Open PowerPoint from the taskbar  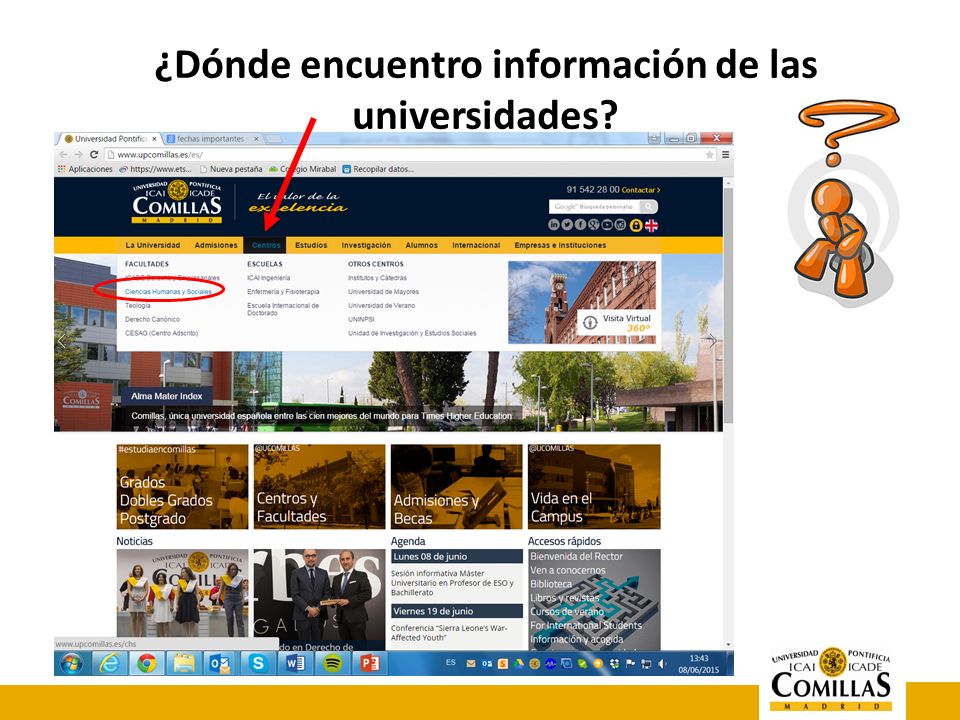369,663
